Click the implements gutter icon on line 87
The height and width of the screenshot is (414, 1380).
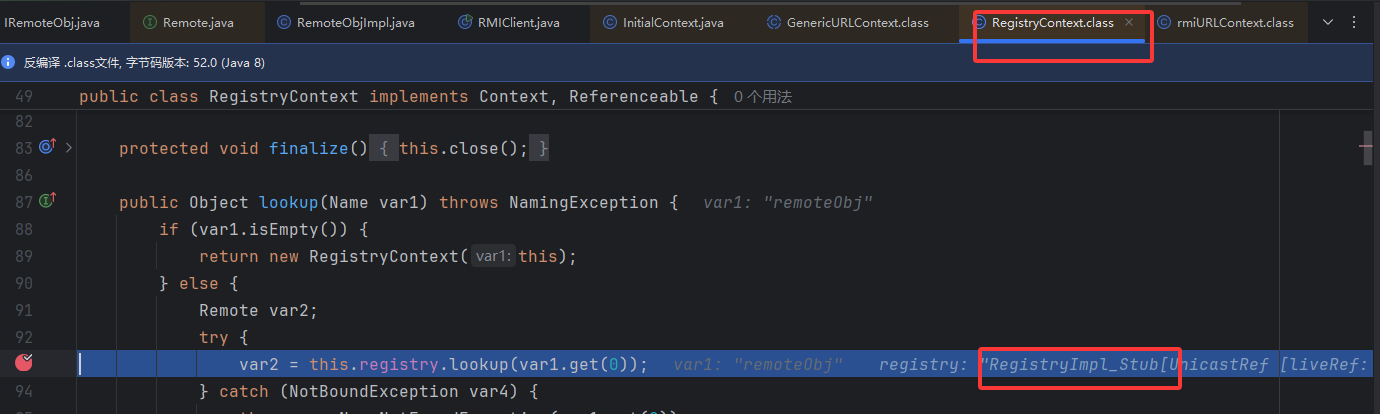coord(46,202)
